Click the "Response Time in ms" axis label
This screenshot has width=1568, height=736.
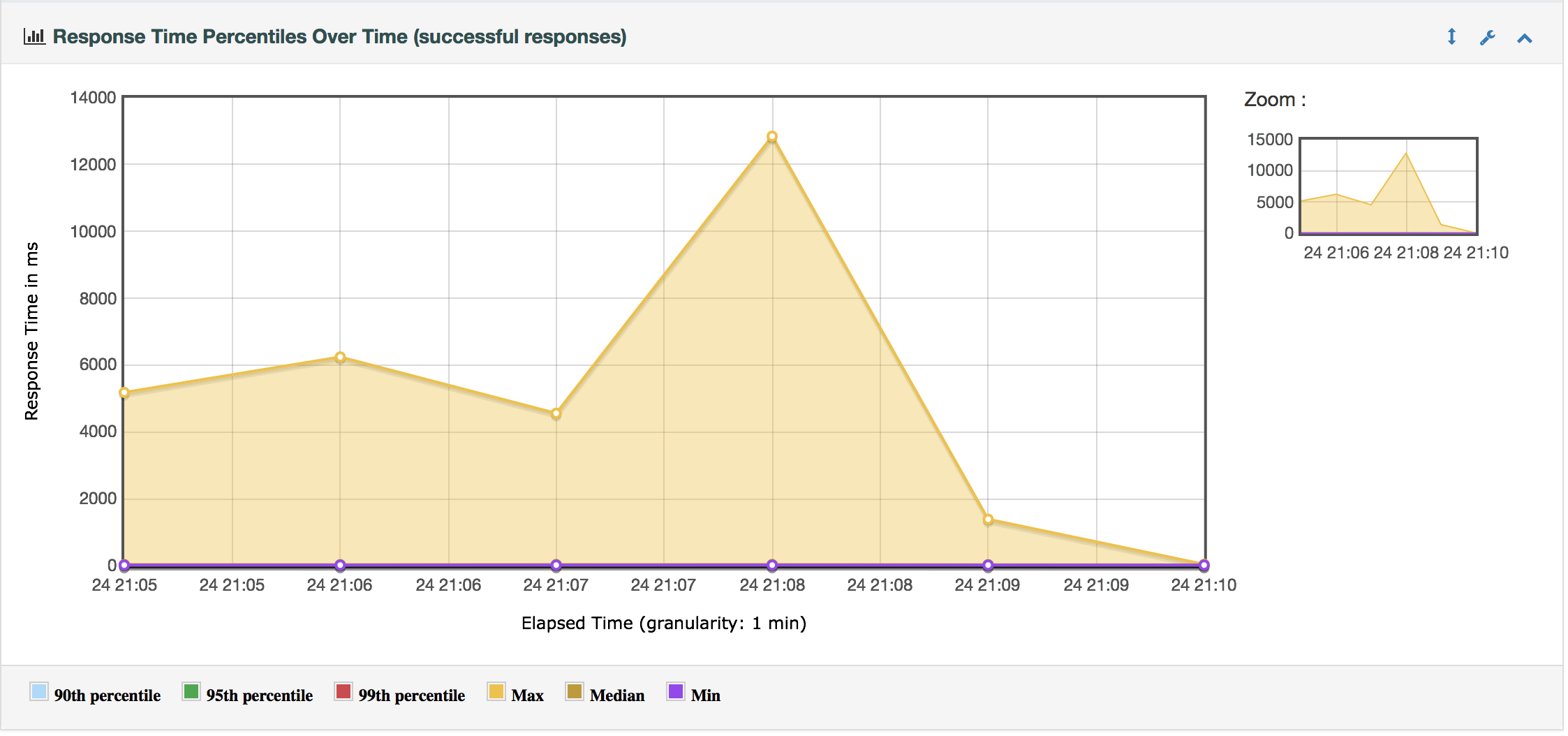pyautogui.click(x=31, y=331)
